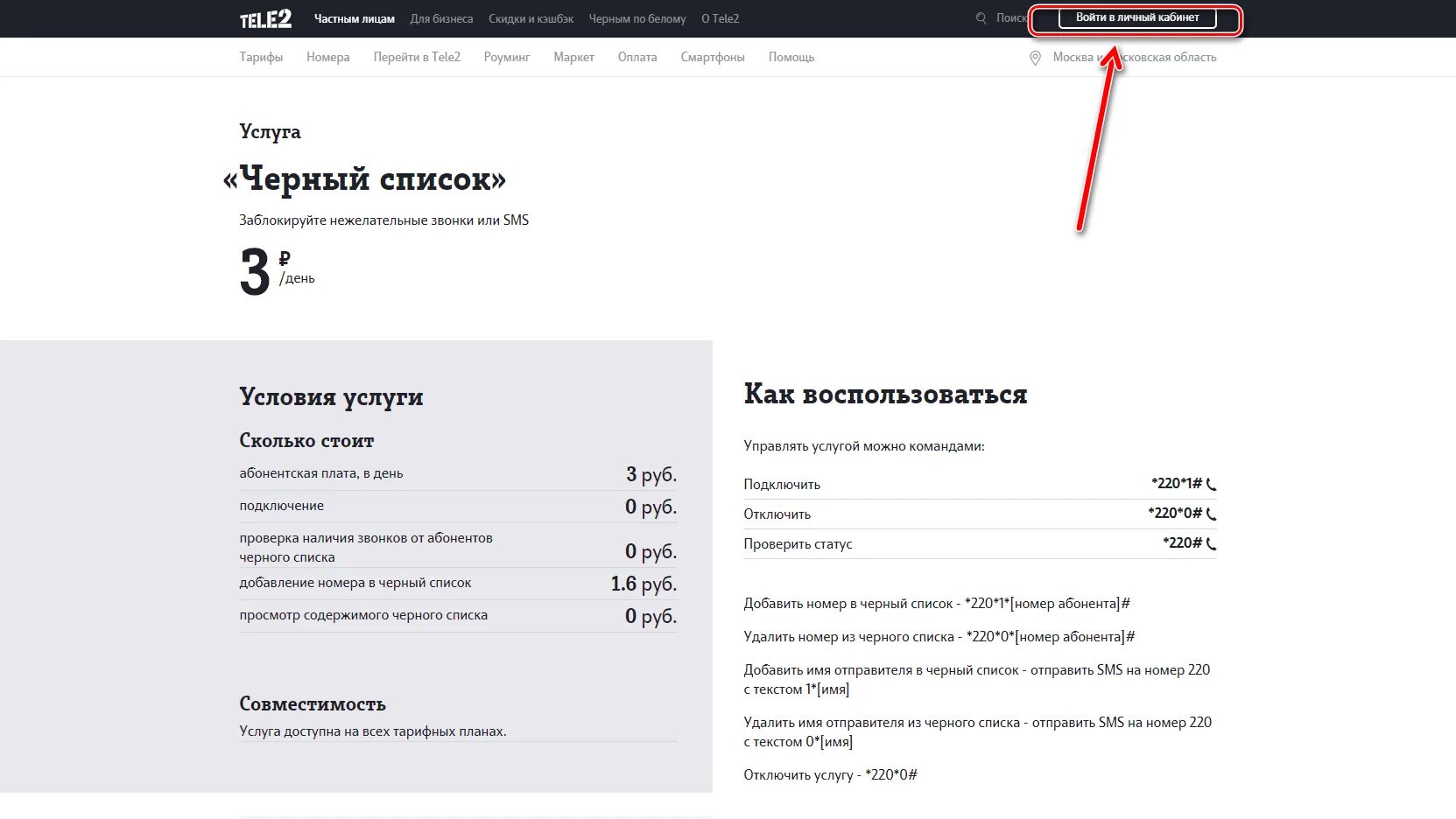Image resolution: width=1456 pixels, height=819 pixels.
Task: Open Перейти в Tele2 menu
Action: coord(417,57)
